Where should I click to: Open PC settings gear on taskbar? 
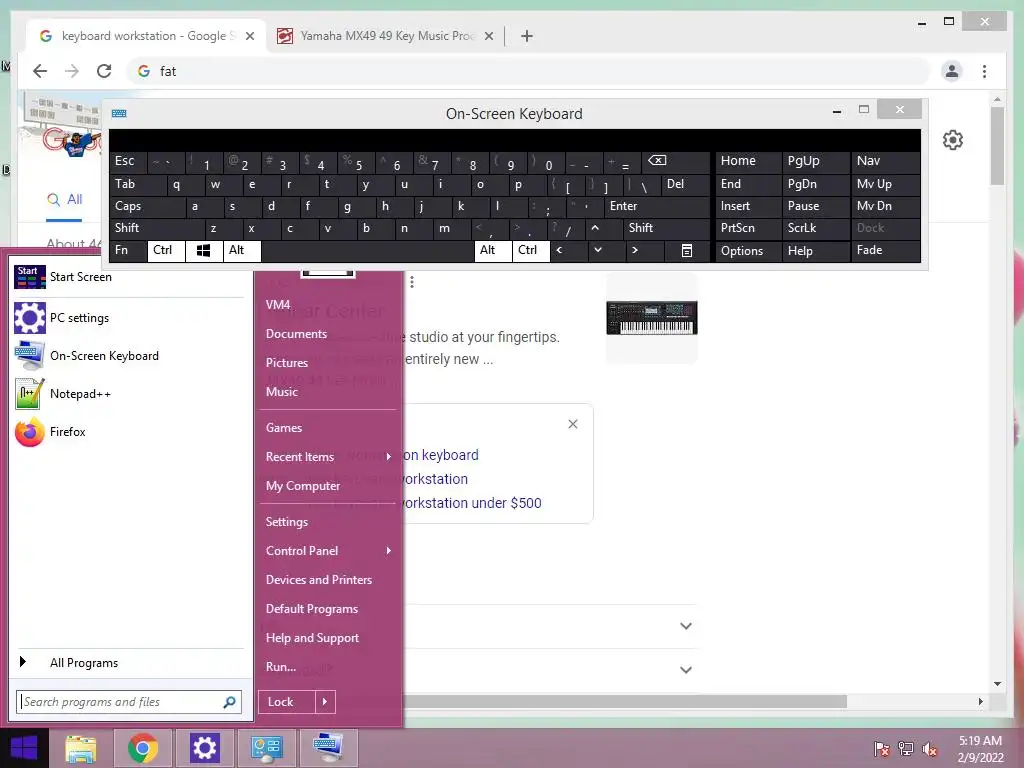pyautogui.click(x=204, y=748)
